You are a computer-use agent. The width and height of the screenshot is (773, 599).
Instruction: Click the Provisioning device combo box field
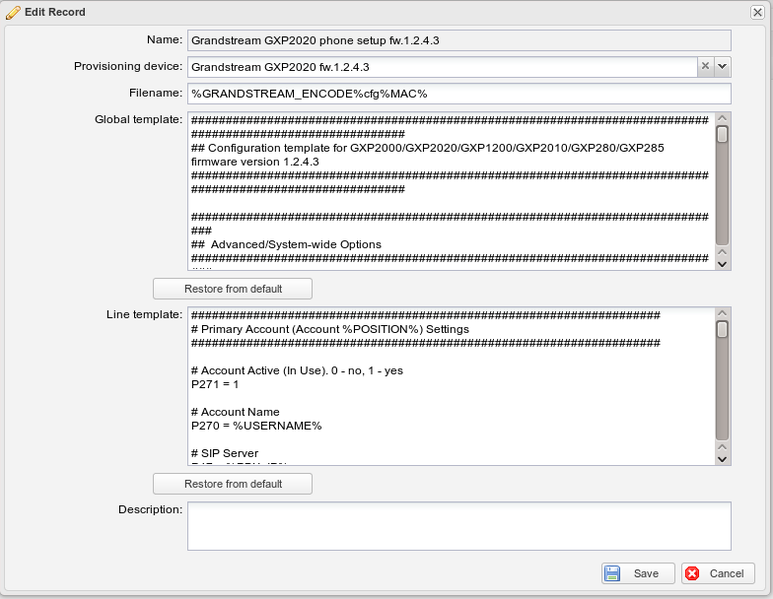pyautogui.click(x=442, y=67)
